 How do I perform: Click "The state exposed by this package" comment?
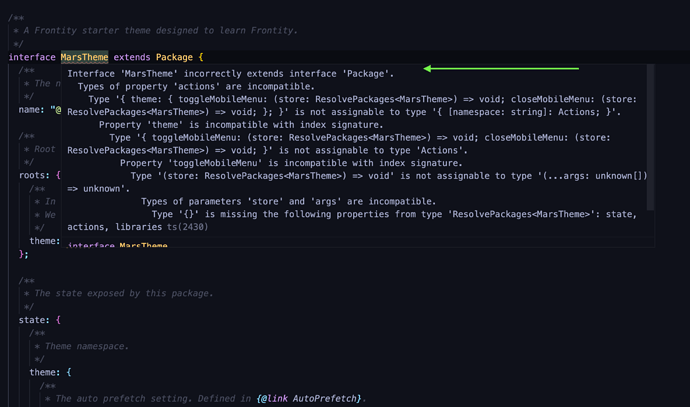click(x=122, y=293)
